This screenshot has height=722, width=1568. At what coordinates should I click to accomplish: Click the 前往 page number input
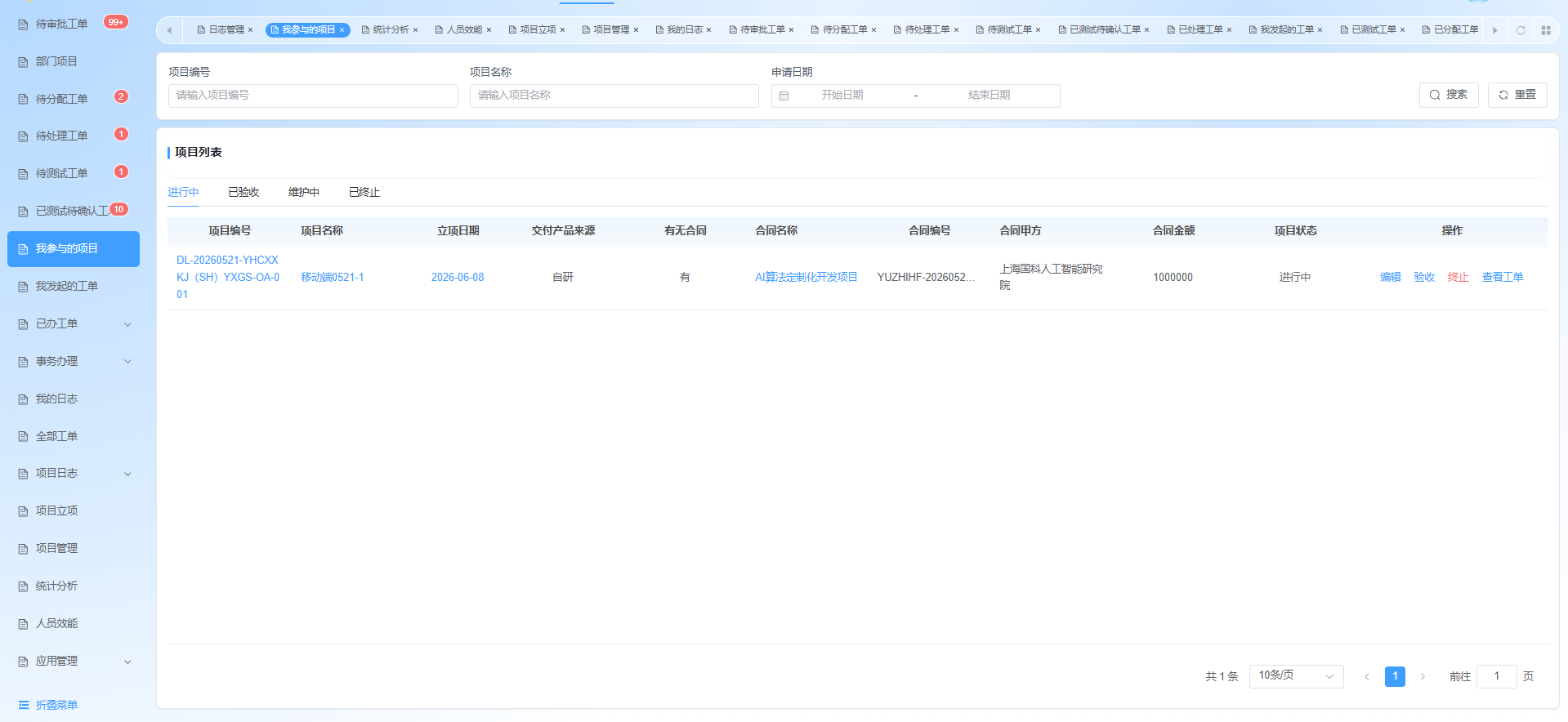click(x=1497, y=676)
